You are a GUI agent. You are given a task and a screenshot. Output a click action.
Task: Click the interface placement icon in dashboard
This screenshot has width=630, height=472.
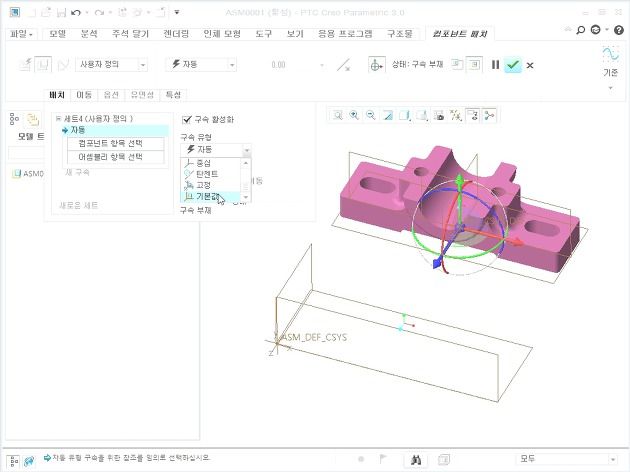click(x=26, y=64)
